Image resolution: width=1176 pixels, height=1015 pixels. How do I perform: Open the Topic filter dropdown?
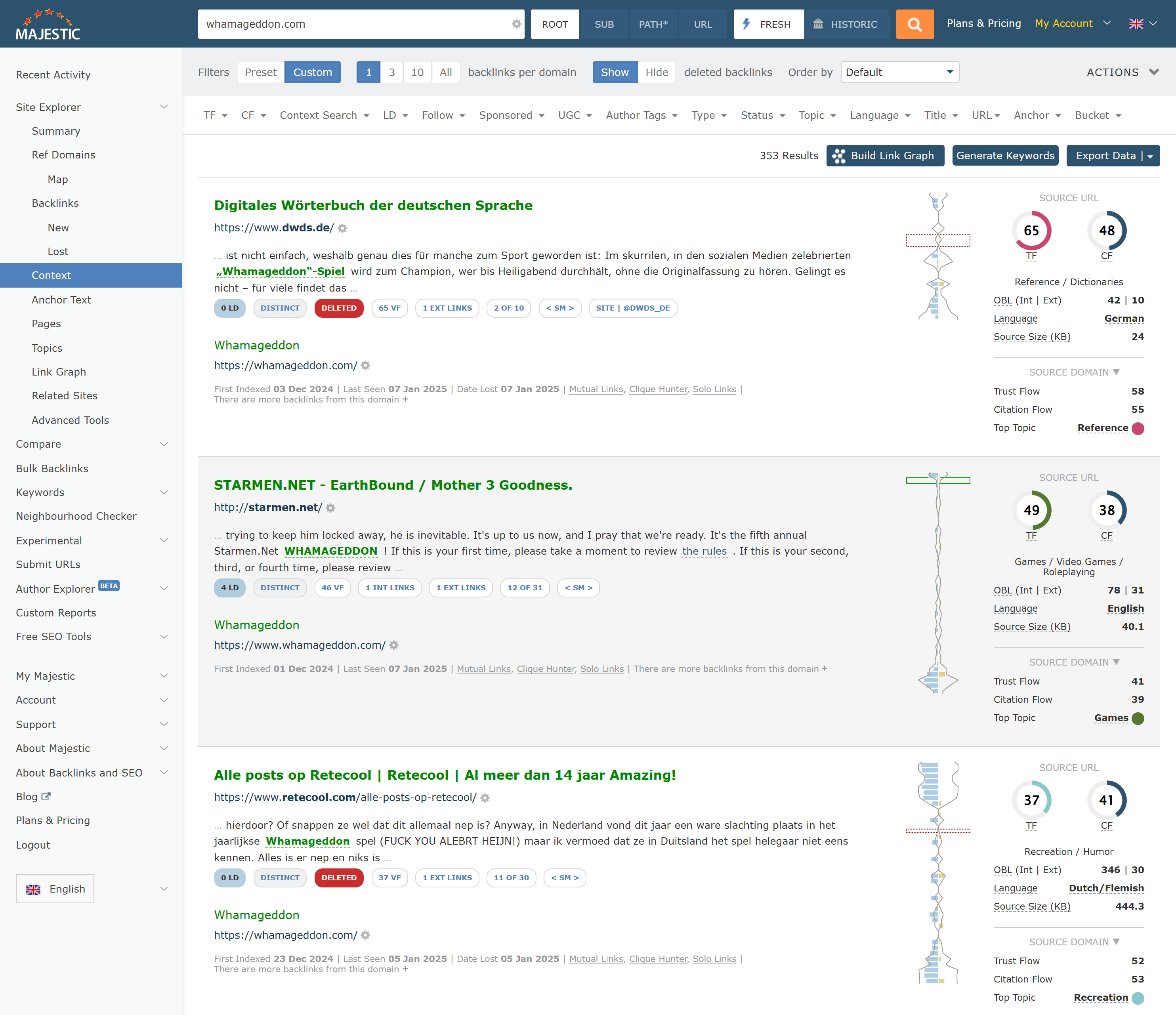[x=817, y=115]
